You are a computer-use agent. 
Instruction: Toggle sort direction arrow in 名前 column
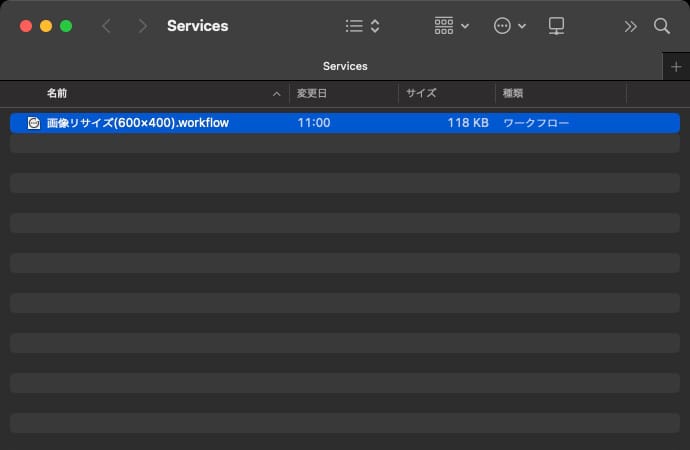point(277,93)
